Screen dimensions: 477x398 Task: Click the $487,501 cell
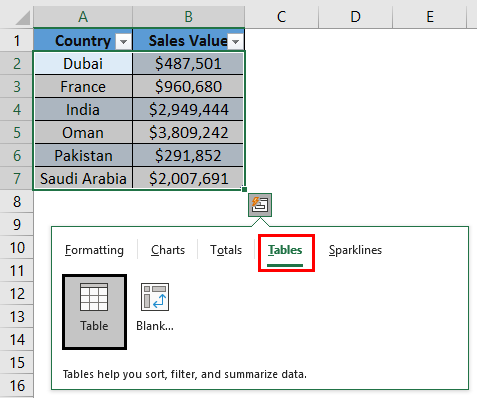tap(188, 63)
